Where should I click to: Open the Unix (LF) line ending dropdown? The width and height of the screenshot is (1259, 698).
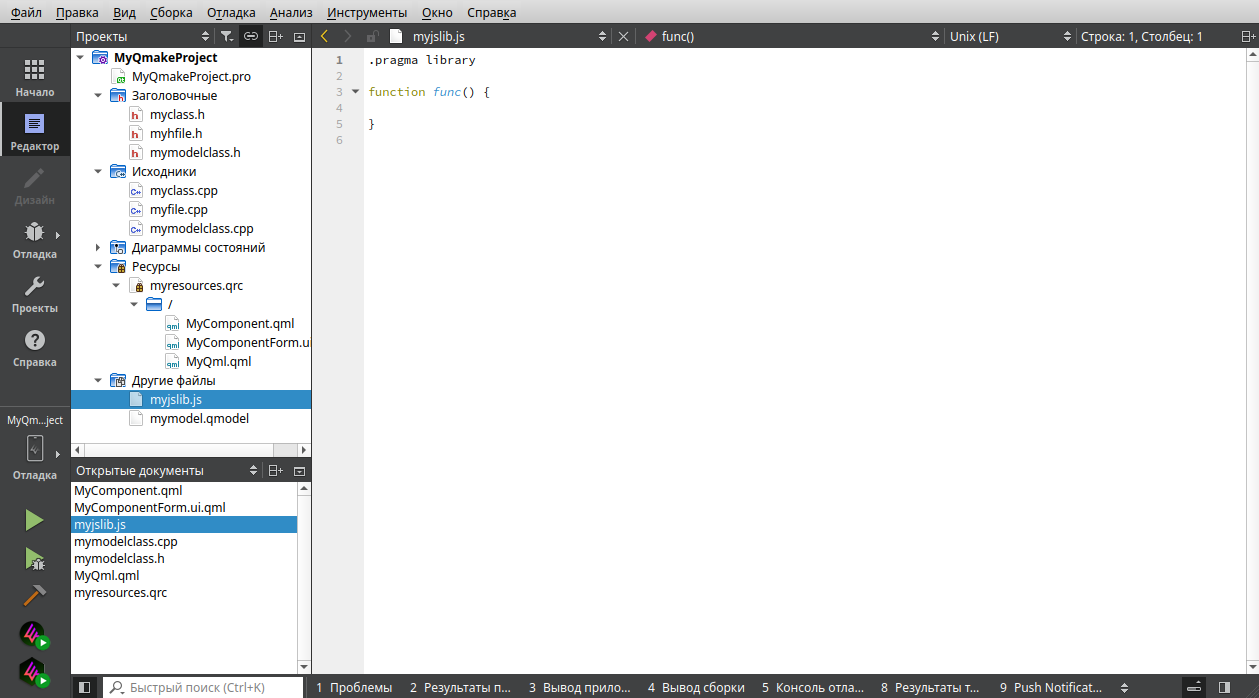1008,37
